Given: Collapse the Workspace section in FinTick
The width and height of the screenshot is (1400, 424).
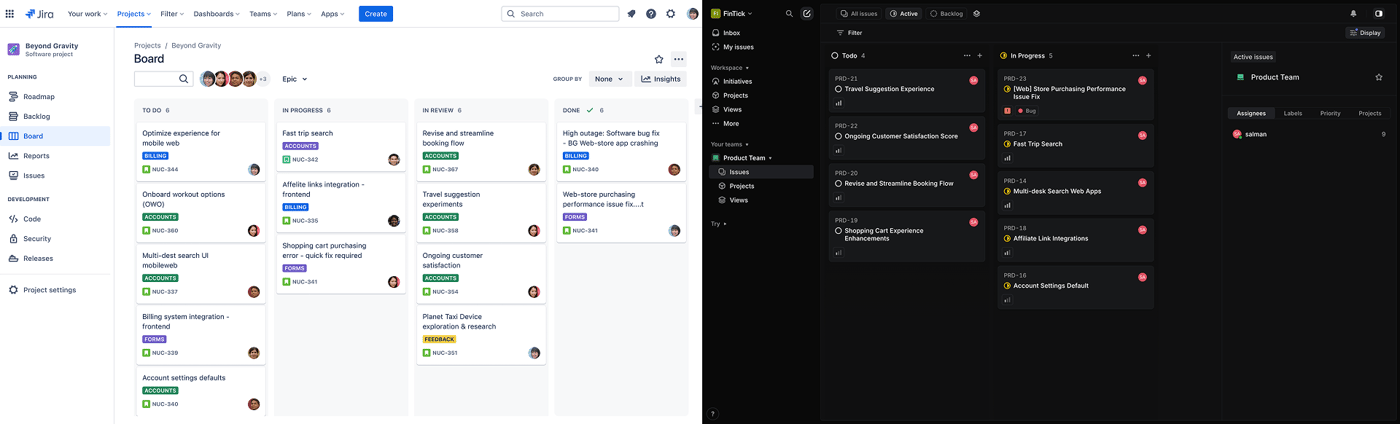Looking at the screenshot, I should pos(730,68).
